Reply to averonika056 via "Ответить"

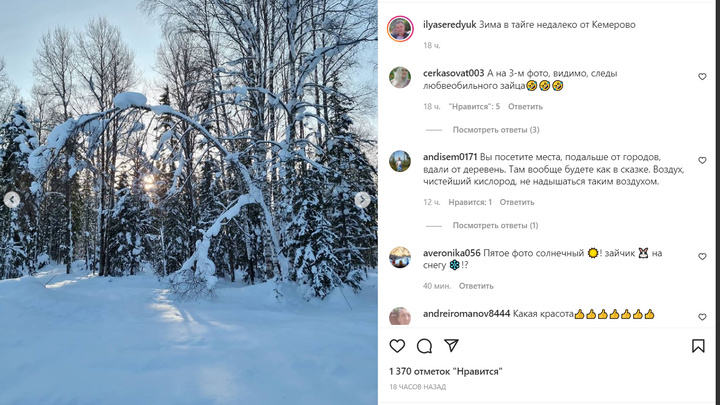[x=476, y=286]
